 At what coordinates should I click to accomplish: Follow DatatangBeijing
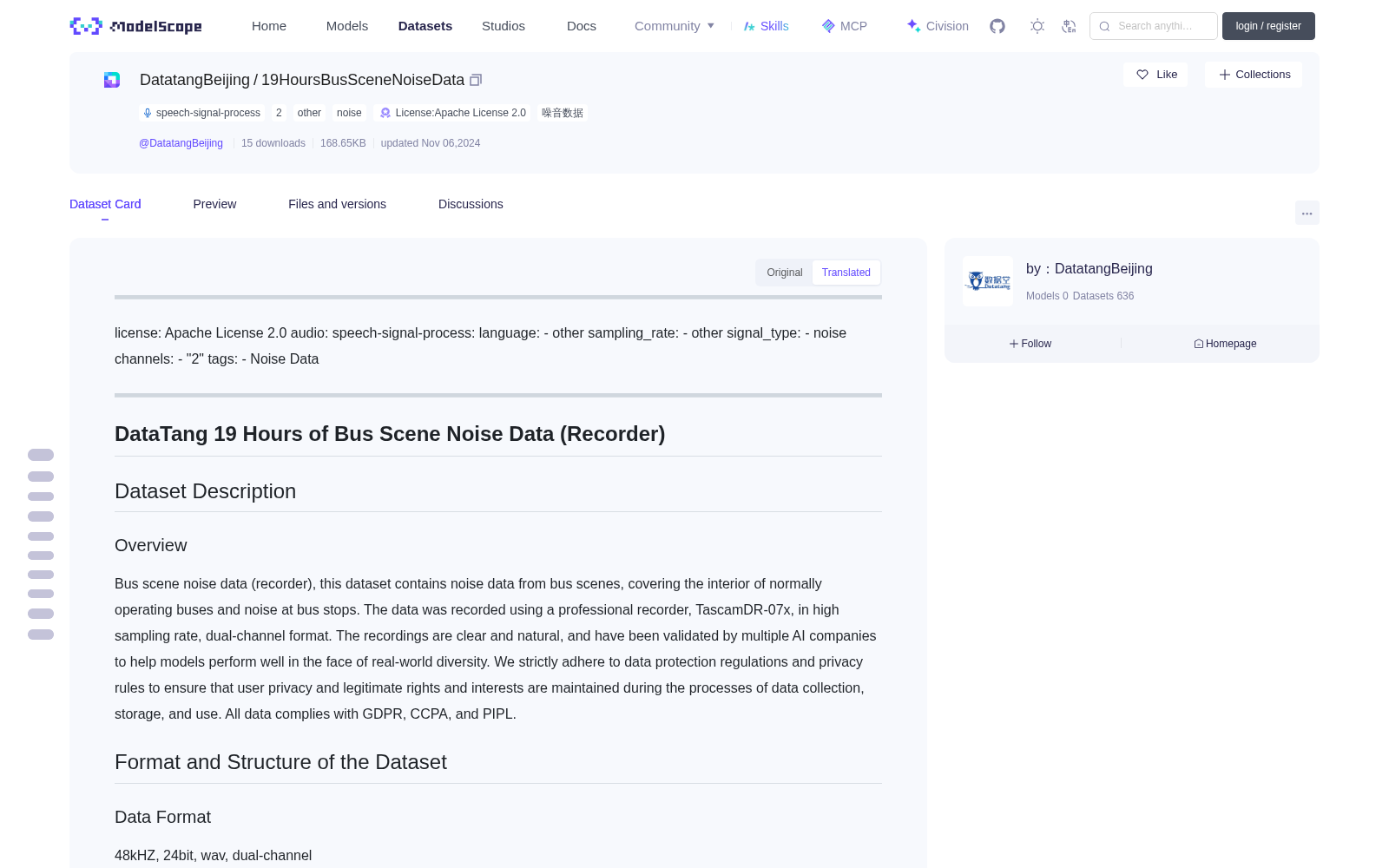1030,344
